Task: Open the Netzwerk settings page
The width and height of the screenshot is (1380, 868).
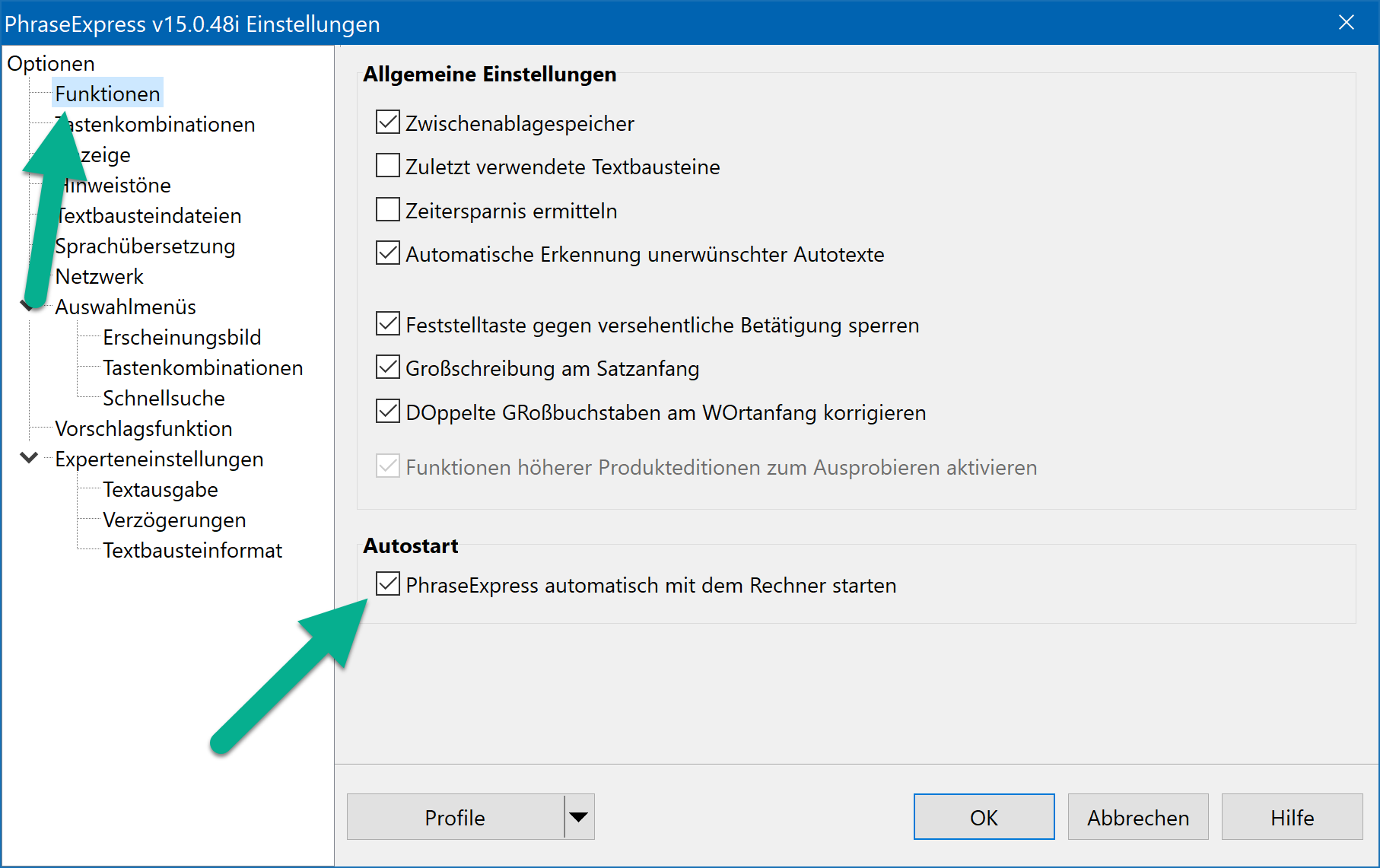Action: click(x=99, y=276)
